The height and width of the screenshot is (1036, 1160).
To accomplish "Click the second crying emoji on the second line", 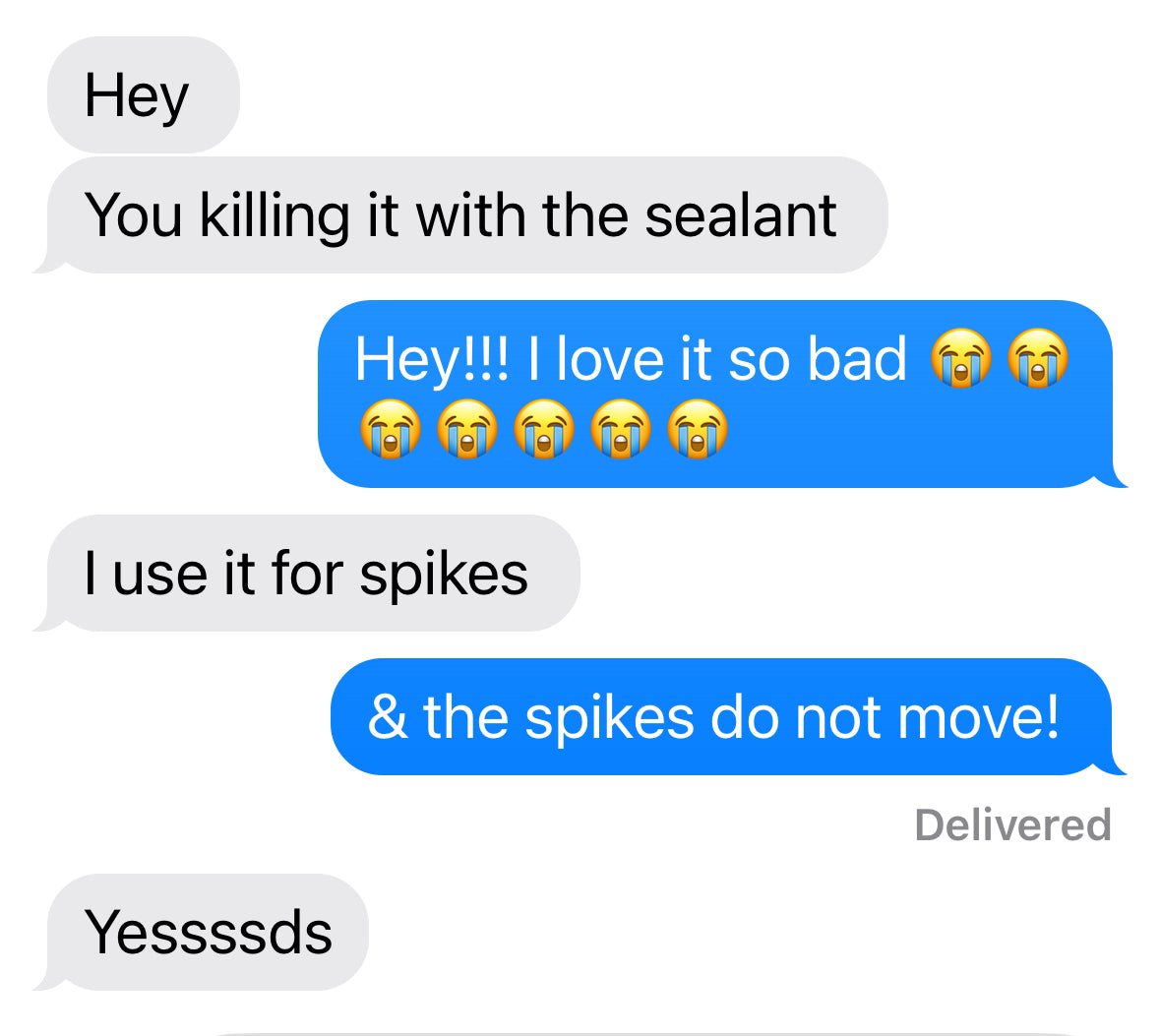I will point(467,430).
